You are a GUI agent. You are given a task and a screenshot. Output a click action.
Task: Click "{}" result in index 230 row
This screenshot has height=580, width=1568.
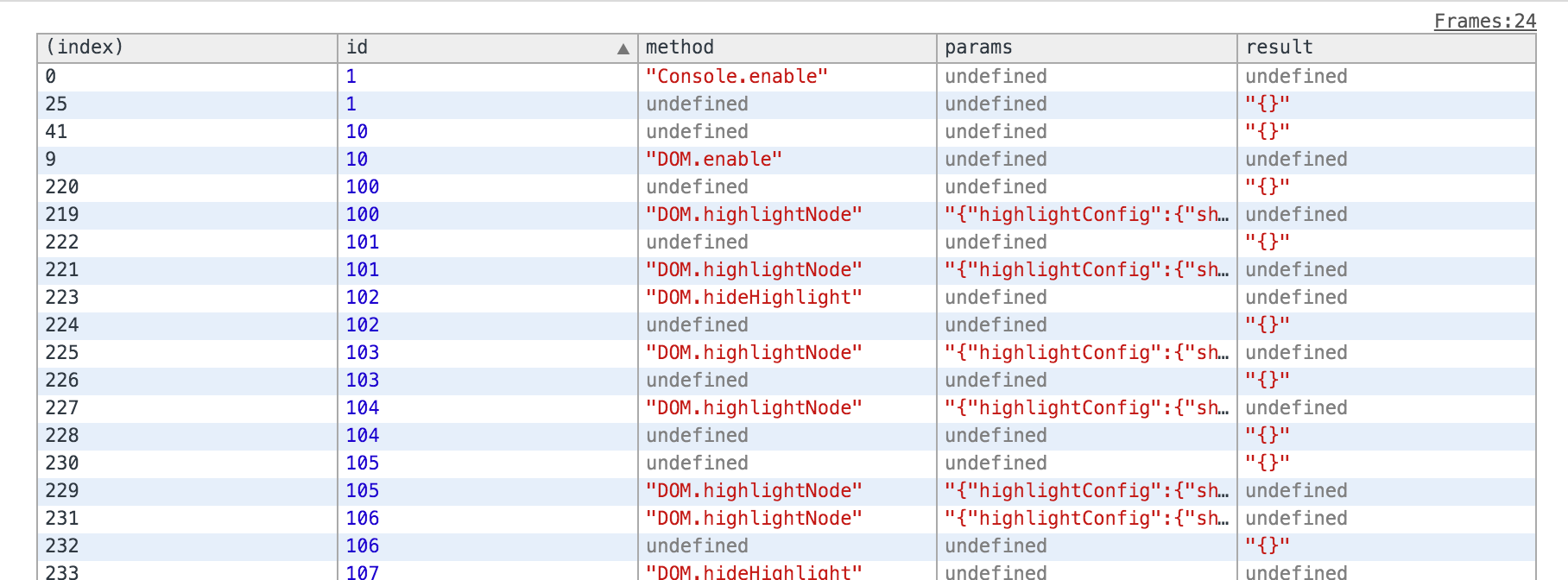1267,463
